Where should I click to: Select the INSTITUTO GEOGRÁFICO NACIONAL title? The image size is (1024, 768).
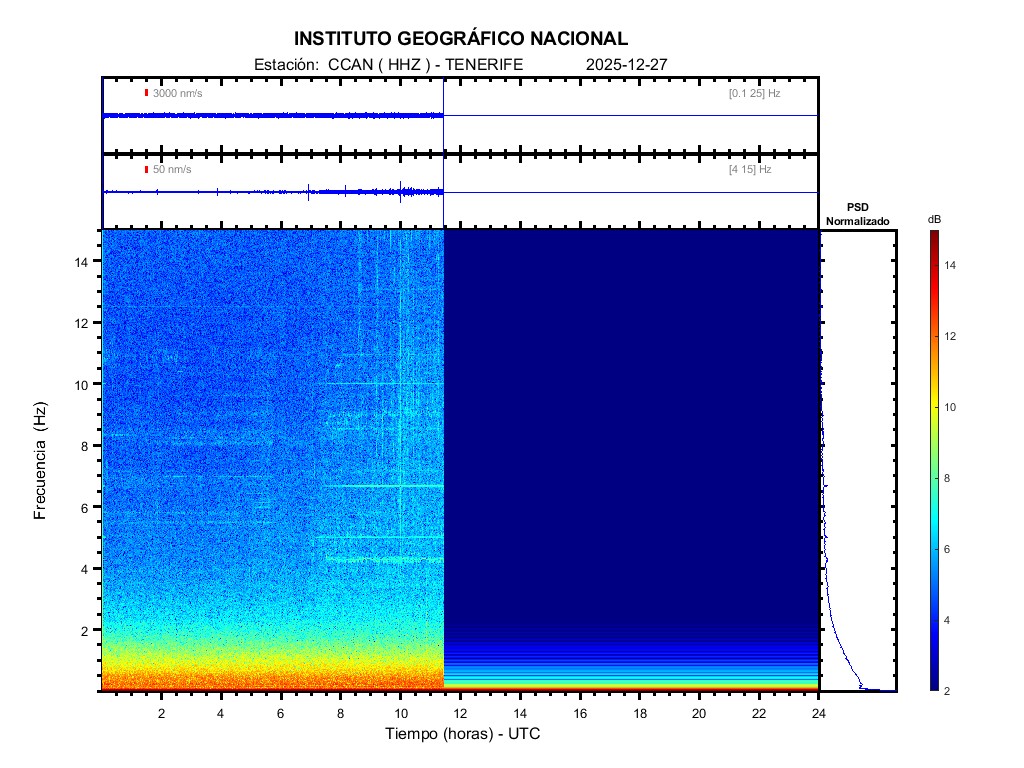(461, 39)
